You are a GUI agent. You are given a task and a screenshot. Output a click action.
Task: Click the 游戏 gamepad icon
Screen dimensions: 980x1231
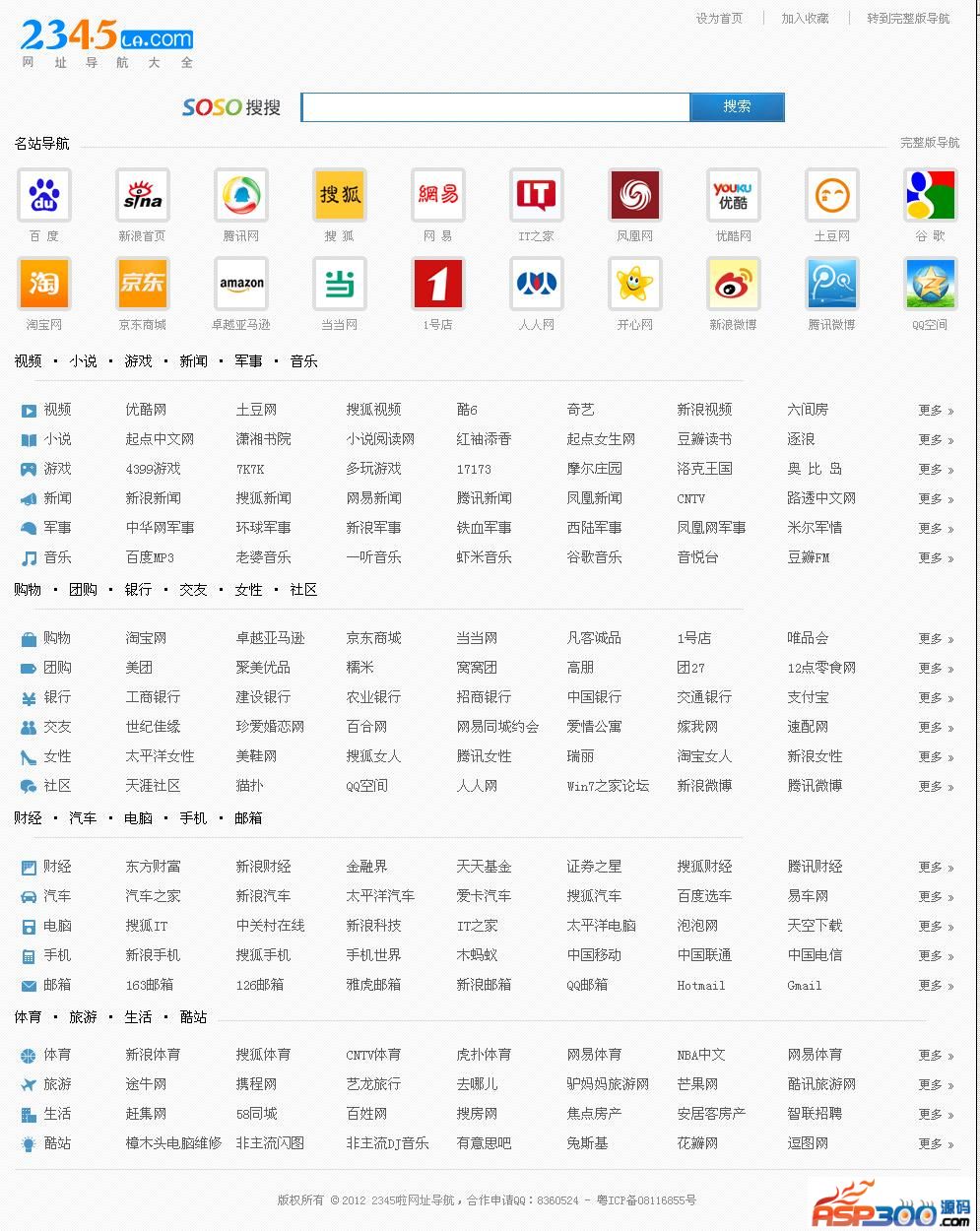tap(29, 470)
